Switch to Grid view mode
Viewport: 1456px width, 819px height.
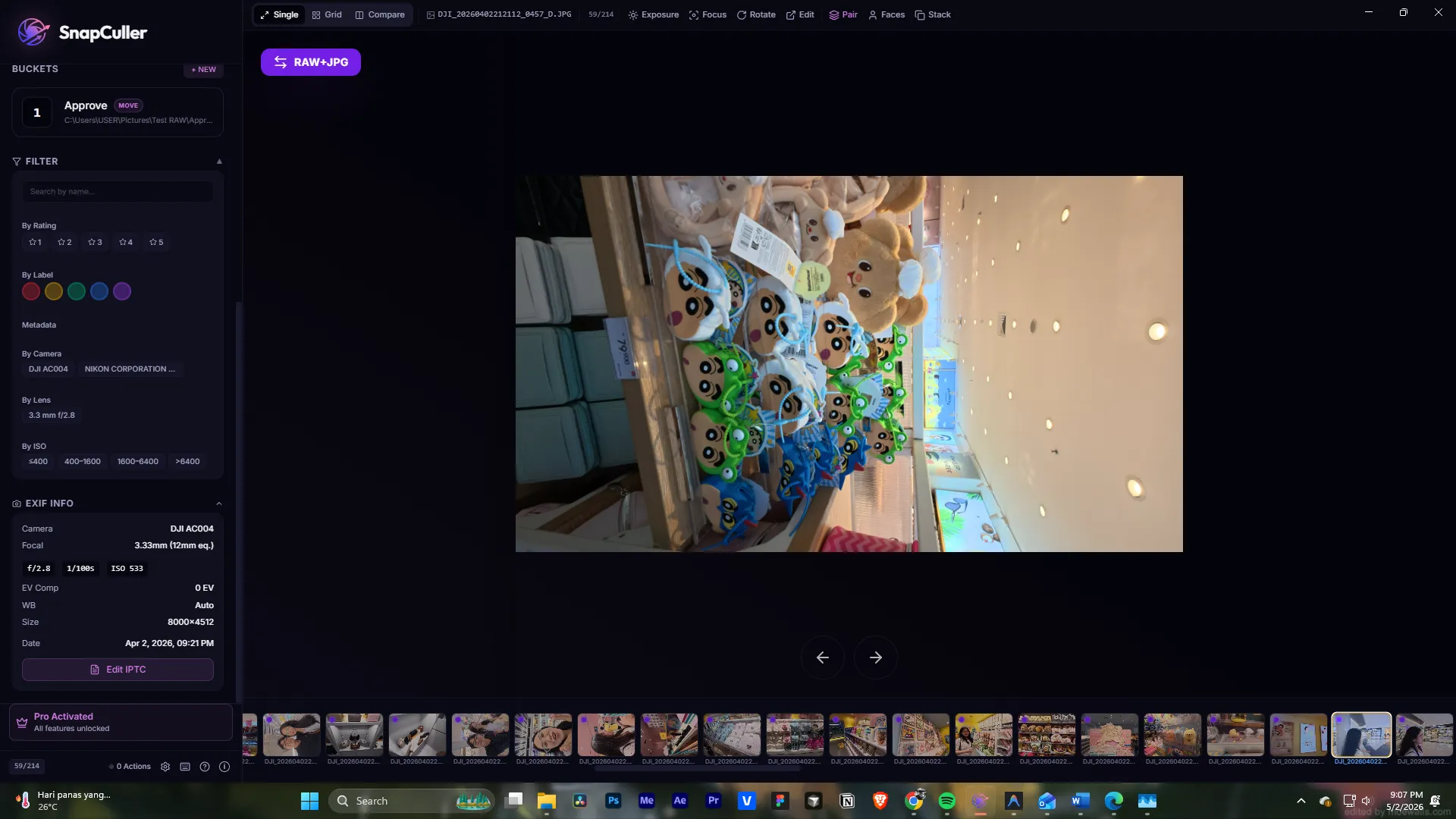(x=327, y=14)
